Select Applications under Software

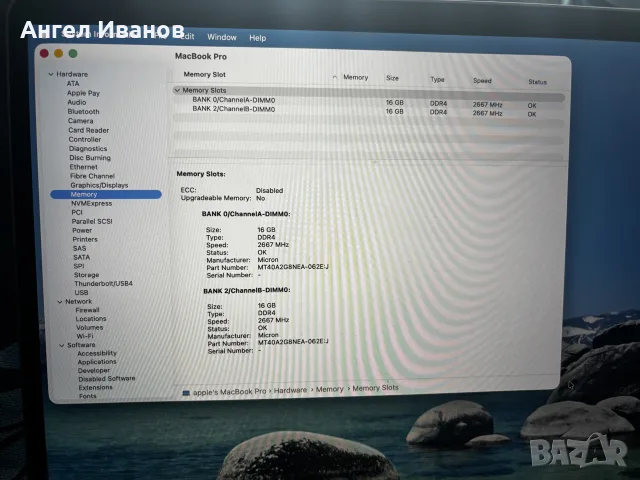[x=97, y=362]
